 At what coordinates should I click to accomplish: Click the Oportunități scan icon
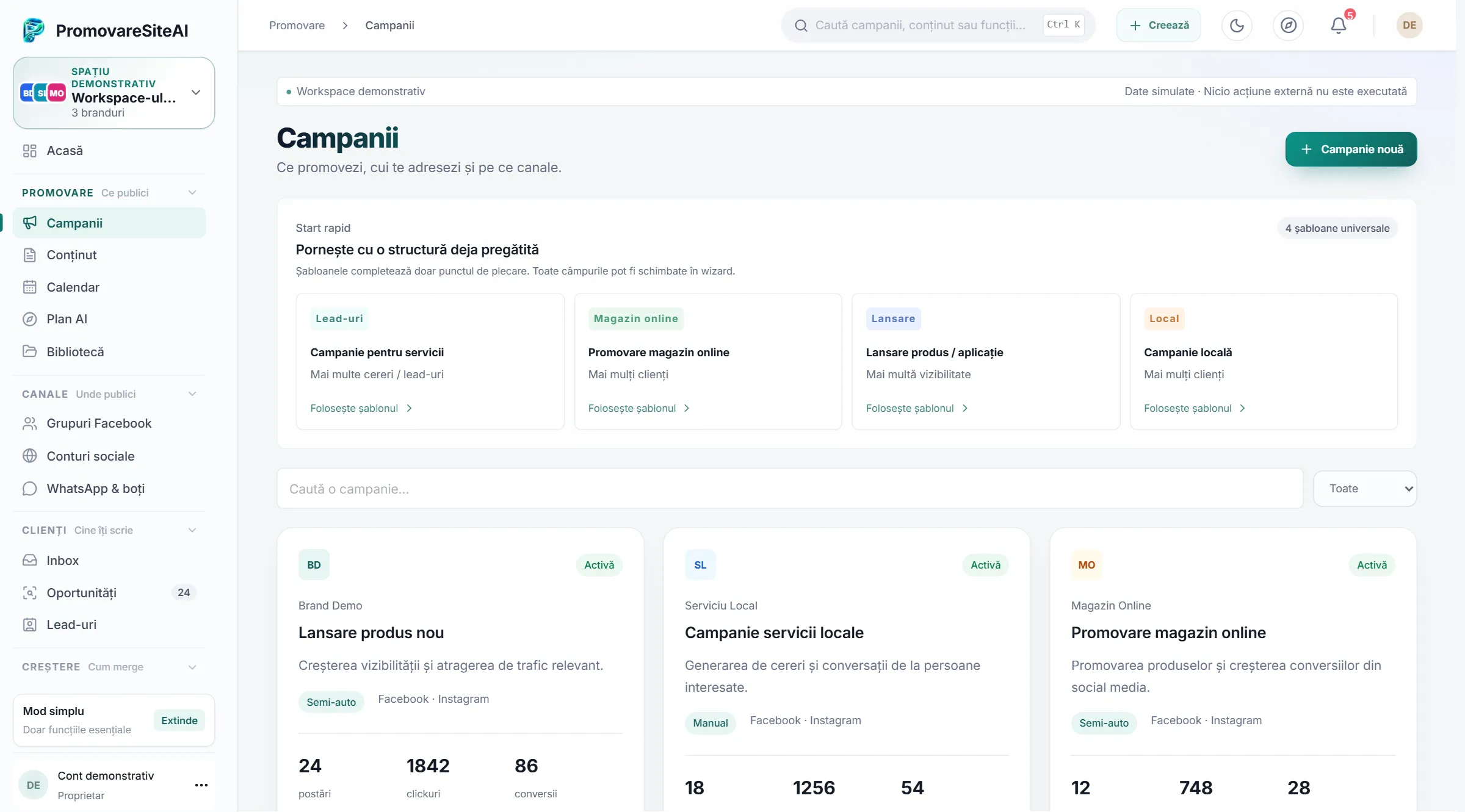click(x=29, y=592)
